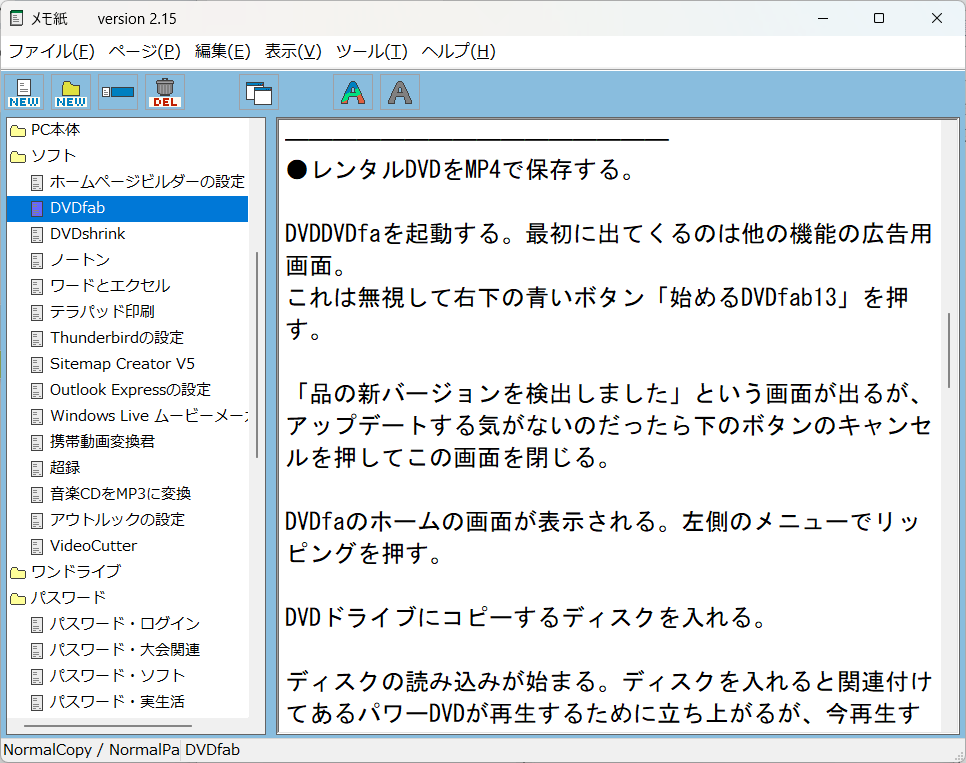This screenshot has height=763, width=966.
Task: Open the ヘルプ(H) menu
Action: coord(458,51)
